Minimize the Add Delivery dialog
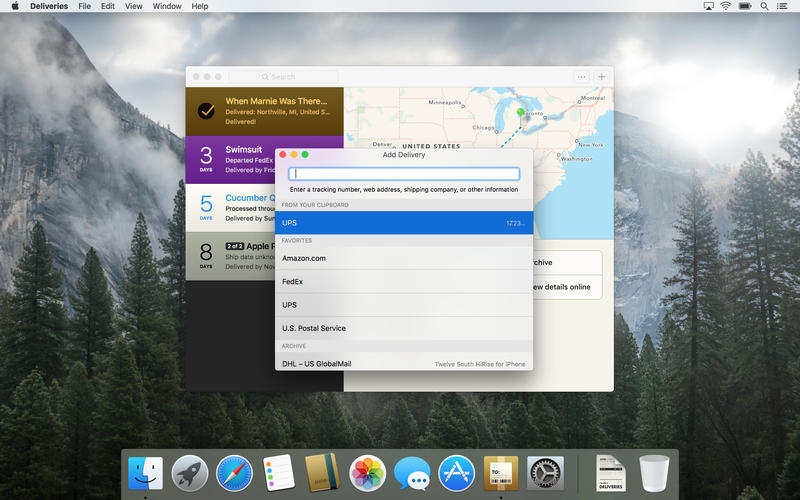Viewport: 800px width, 500px height. (x=294, y=155)
